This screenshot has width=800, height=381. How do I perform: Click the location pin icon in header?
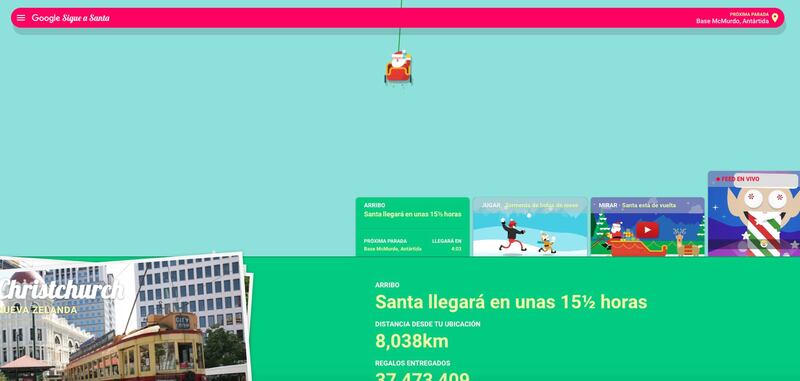click(x=774, y=18)
